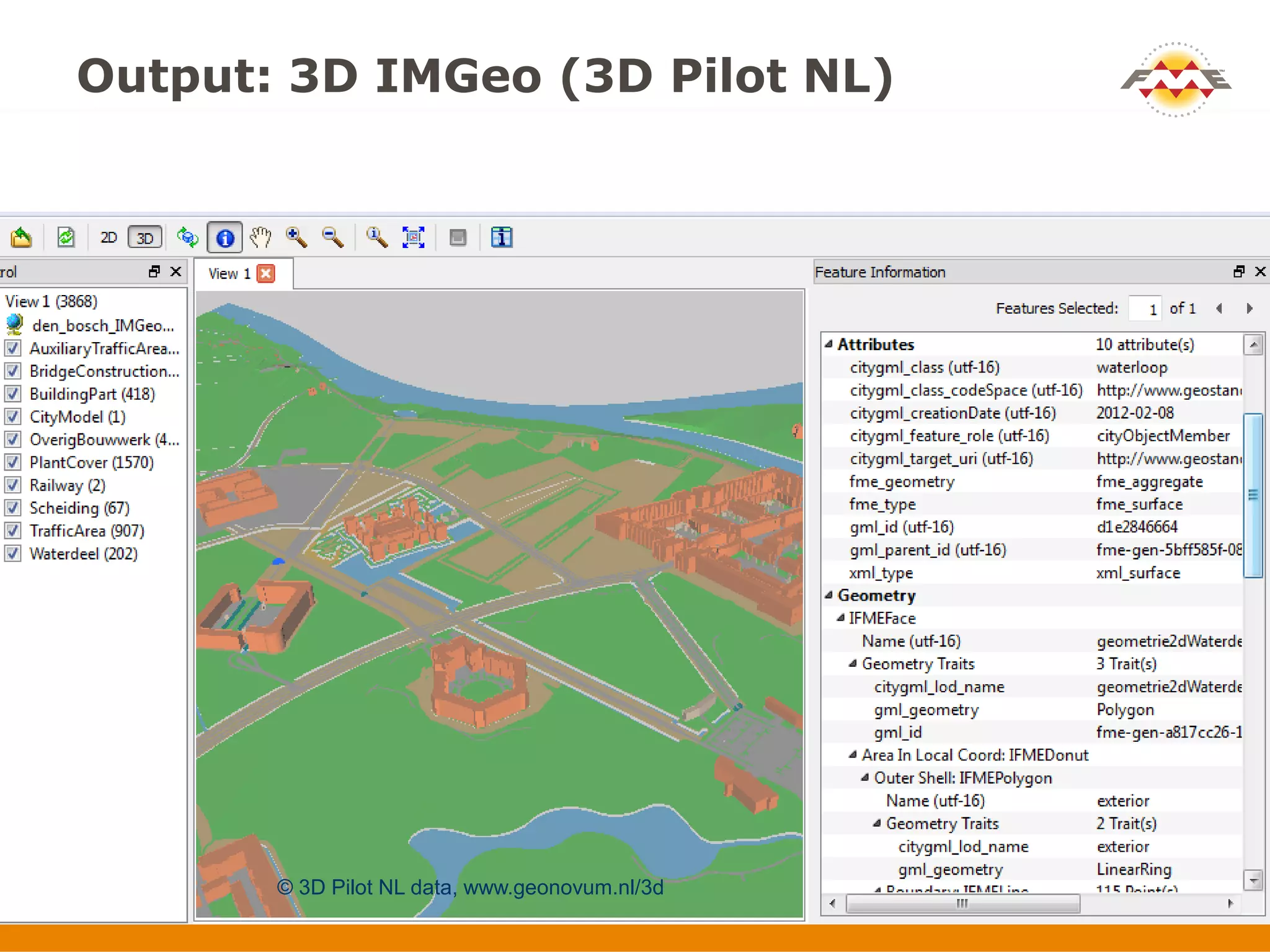Click the waterloop value cell

pos(1132,368)
